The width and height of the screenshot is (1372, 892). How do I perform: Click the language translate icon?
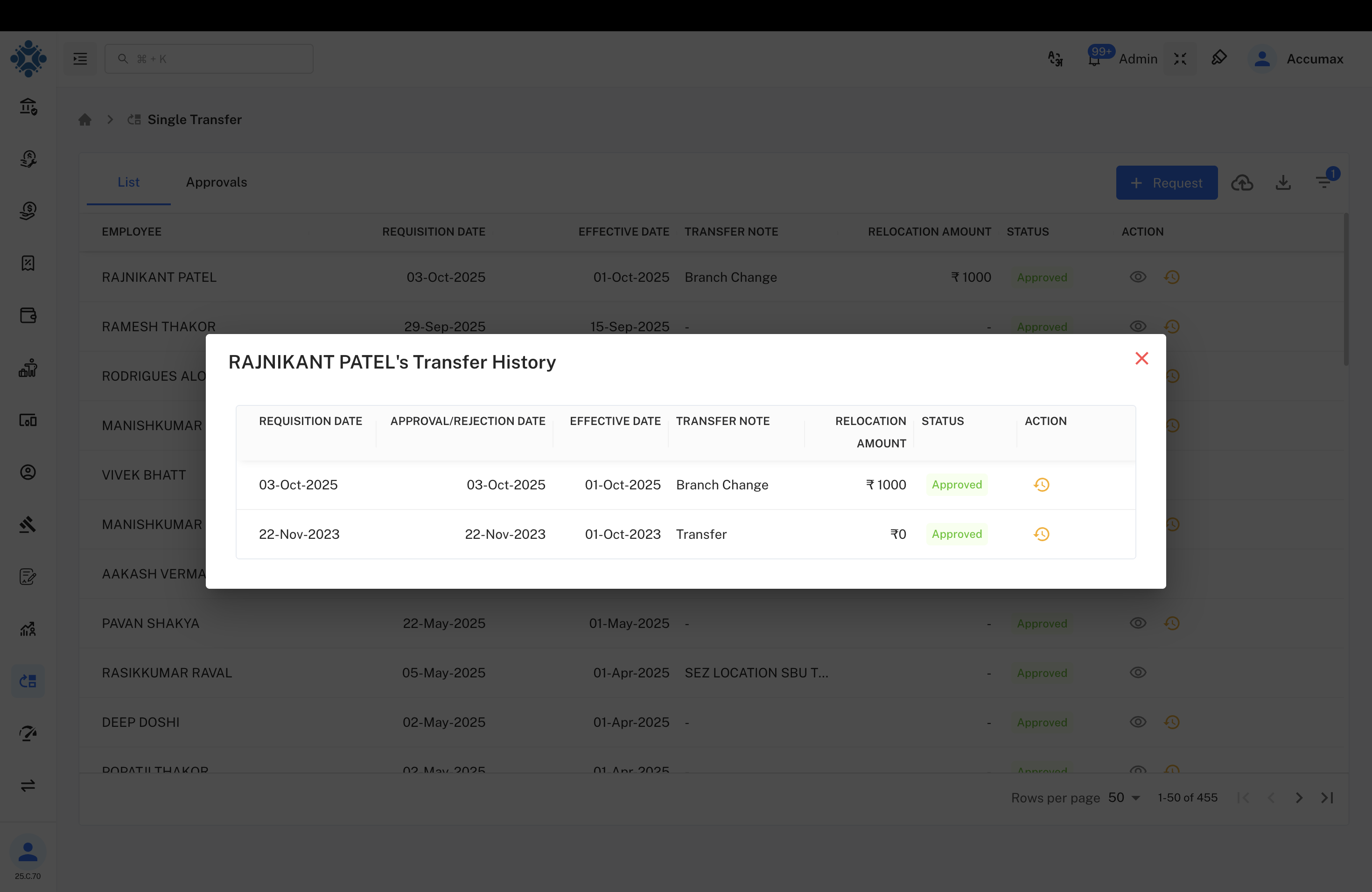[1055, 59]
